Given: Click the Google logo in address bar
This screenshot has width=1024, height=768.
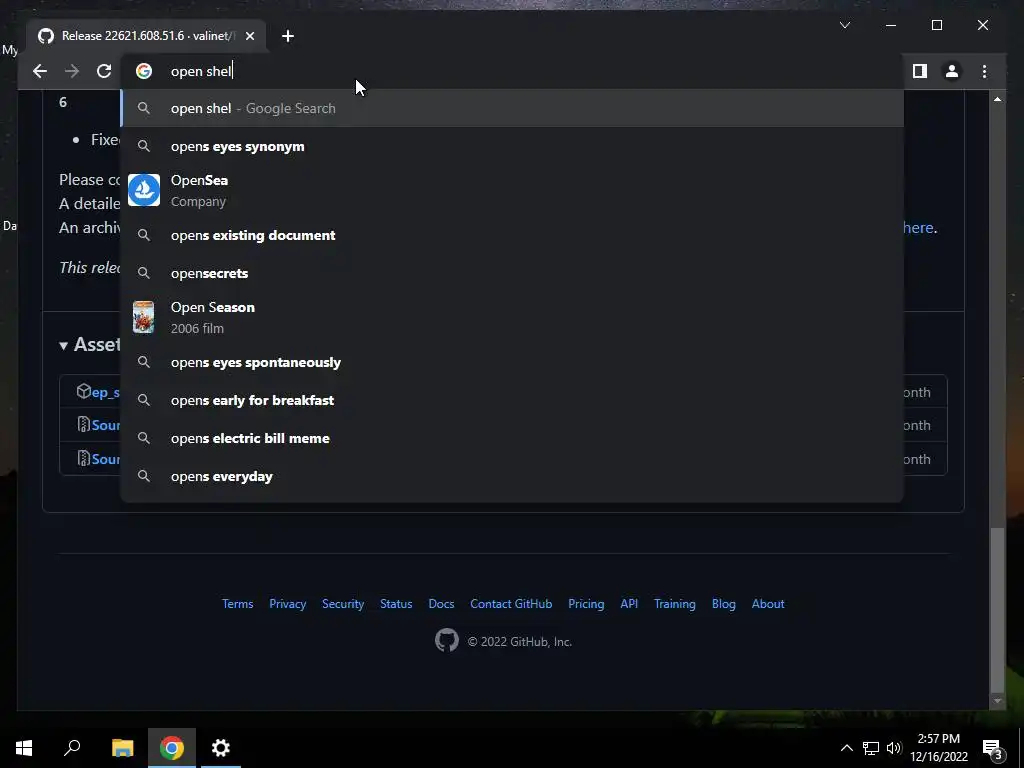Looking at the screenshot, I should click(144, 71).
